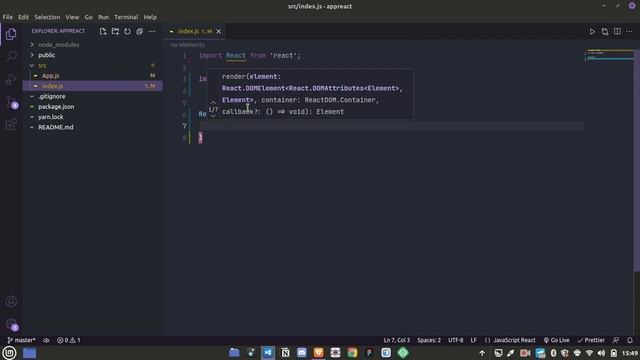Open the Linux Mint start menu
Viewport: 640px width, 360px height.
pos(9,353)
